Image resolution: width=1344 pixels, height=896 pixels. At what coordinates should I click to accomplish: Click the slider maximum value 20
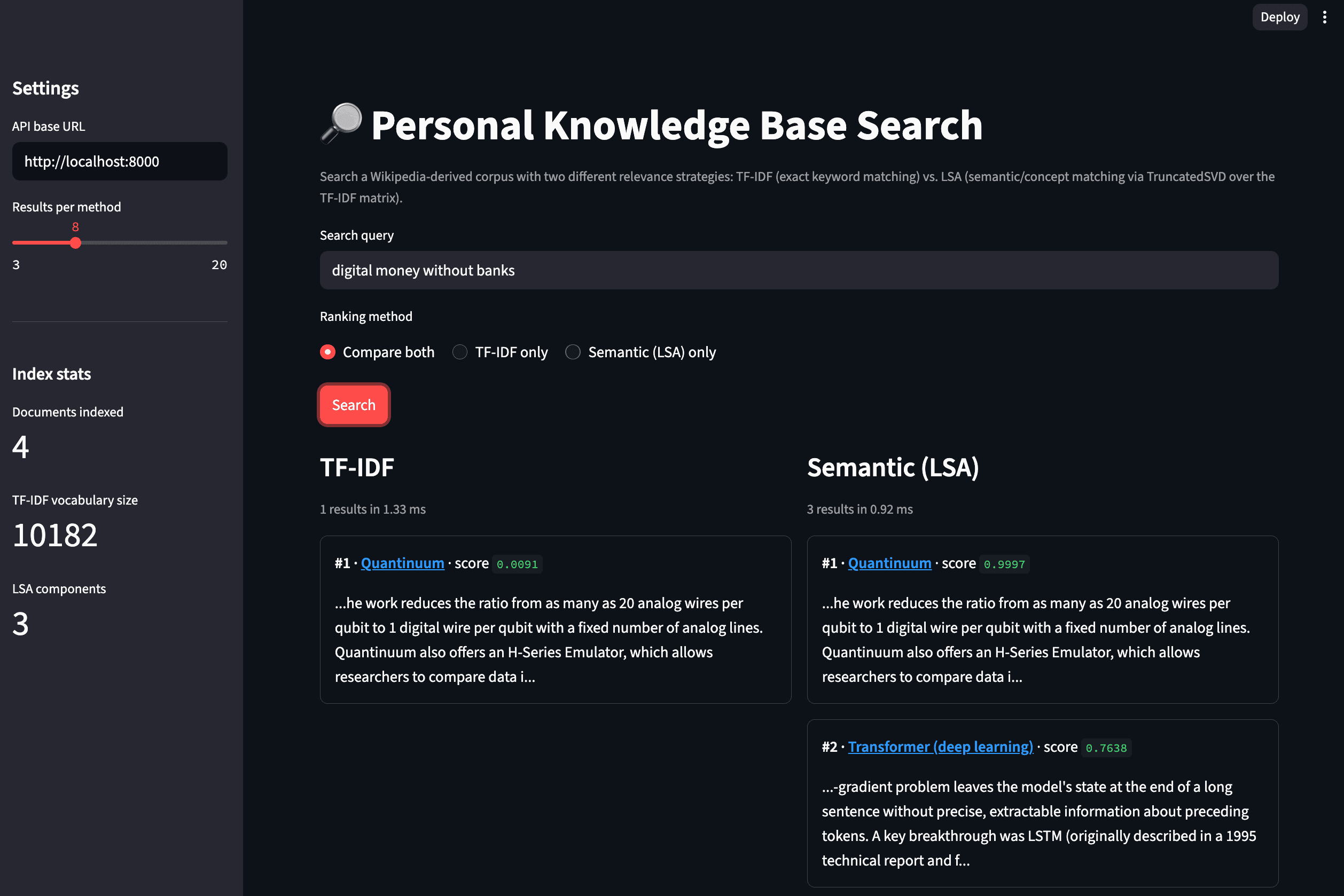[219, 265]
